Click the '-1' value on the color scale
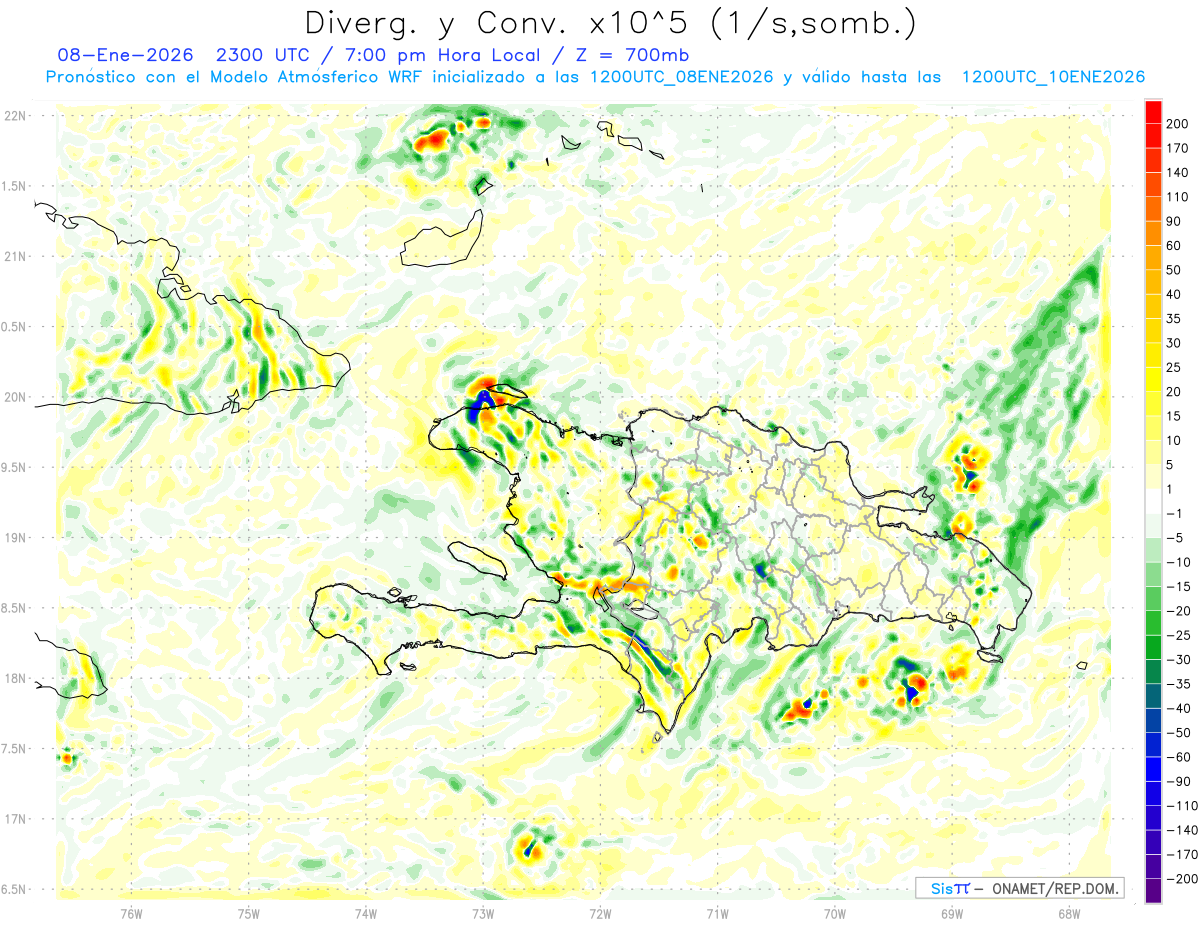This screenshot has height=927, width=1200. [1173, 514]
